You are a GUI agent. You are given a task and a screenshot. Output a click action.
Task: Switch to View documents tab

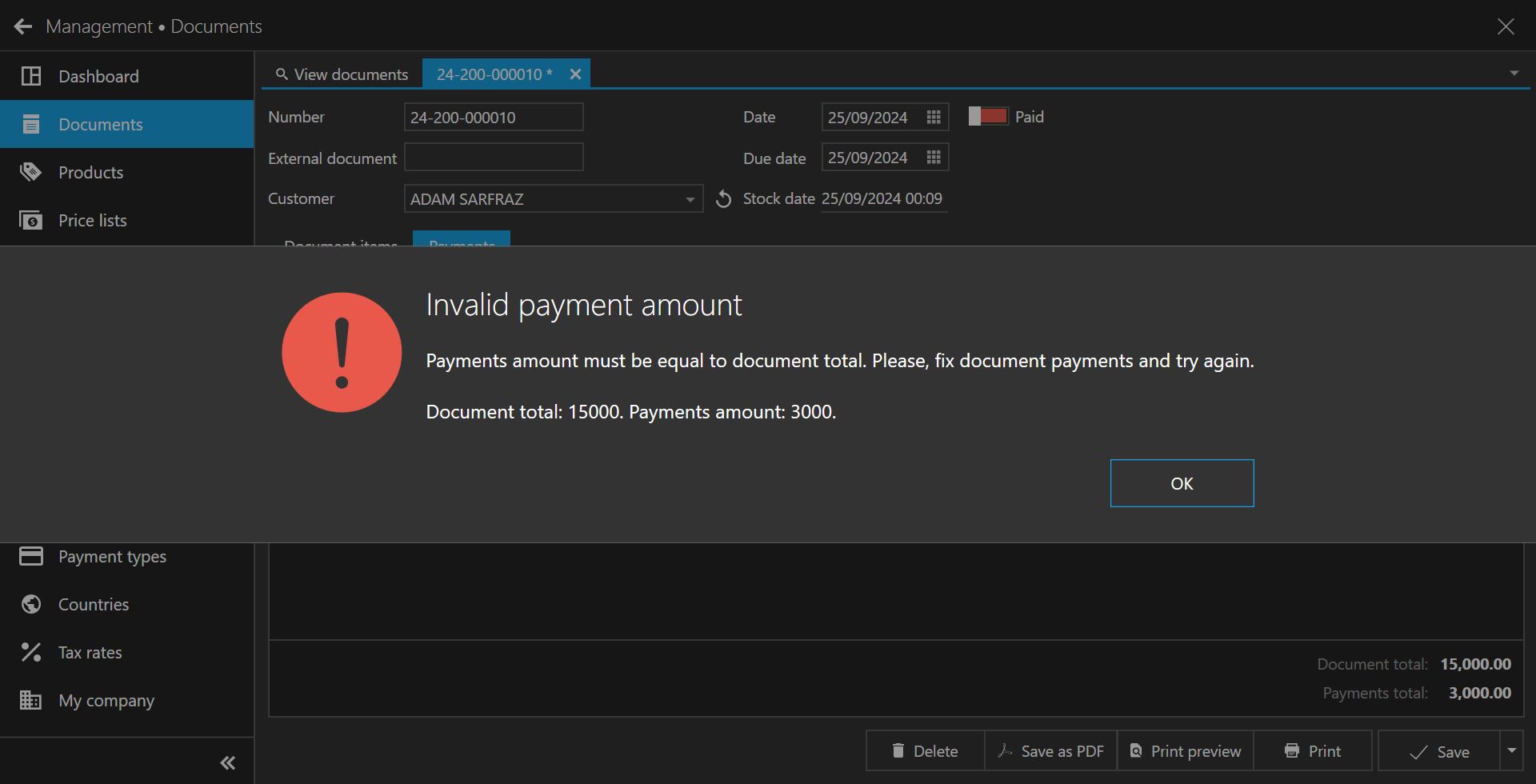(342, 74)
